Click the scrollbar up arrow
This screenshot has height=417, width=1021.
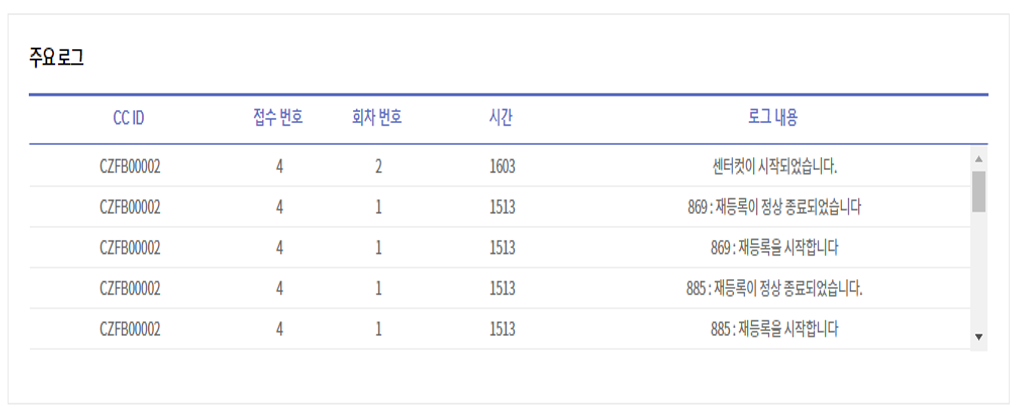pos(979,158)
